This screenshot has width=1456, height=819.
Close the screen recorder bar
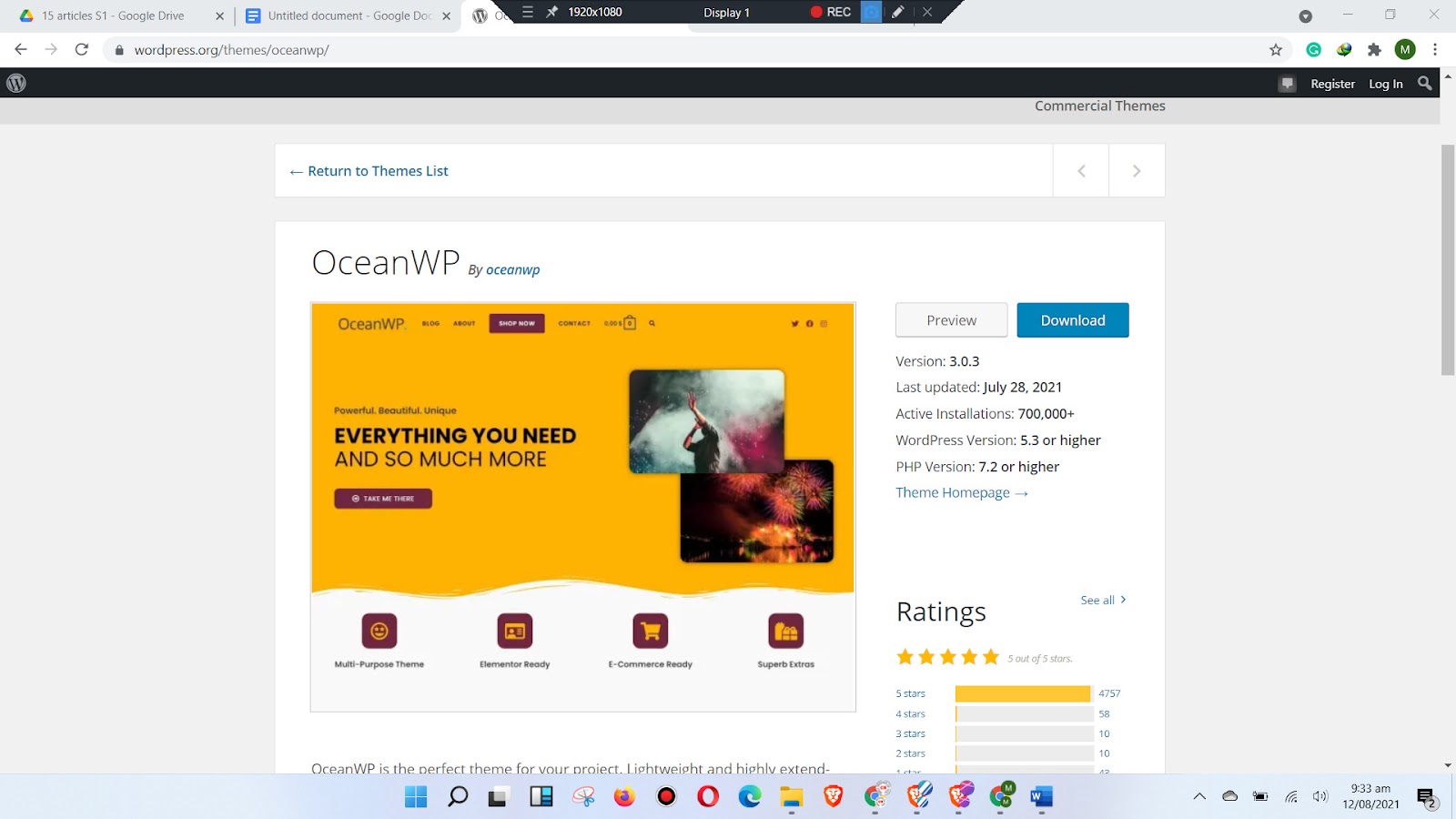[927, 12]
